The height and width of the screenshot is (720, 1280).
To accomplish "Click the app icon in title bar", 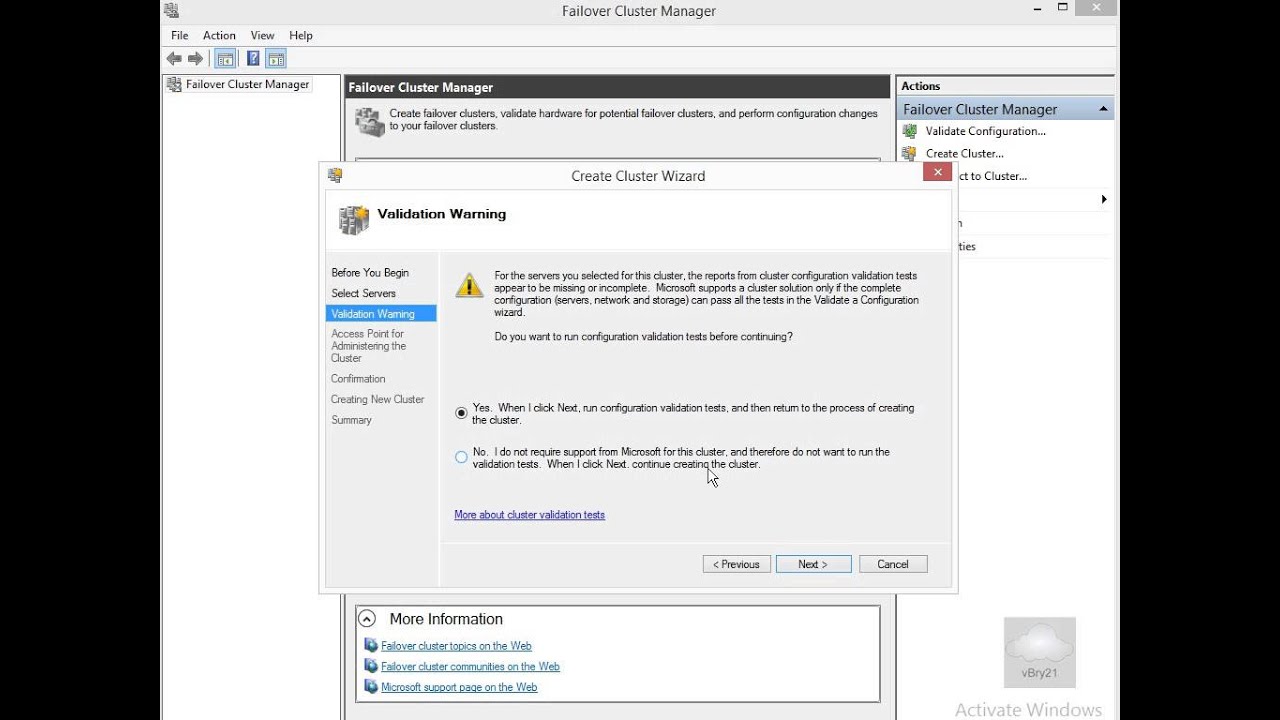I will click(171, 11).
